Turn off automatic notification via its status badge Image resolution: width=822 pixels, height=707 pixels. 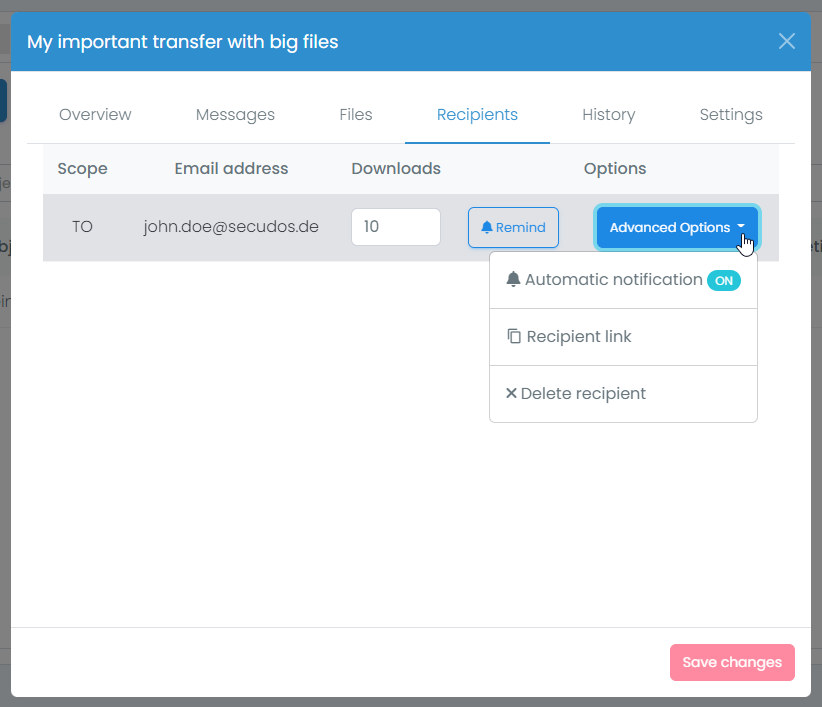click(724, 281)
